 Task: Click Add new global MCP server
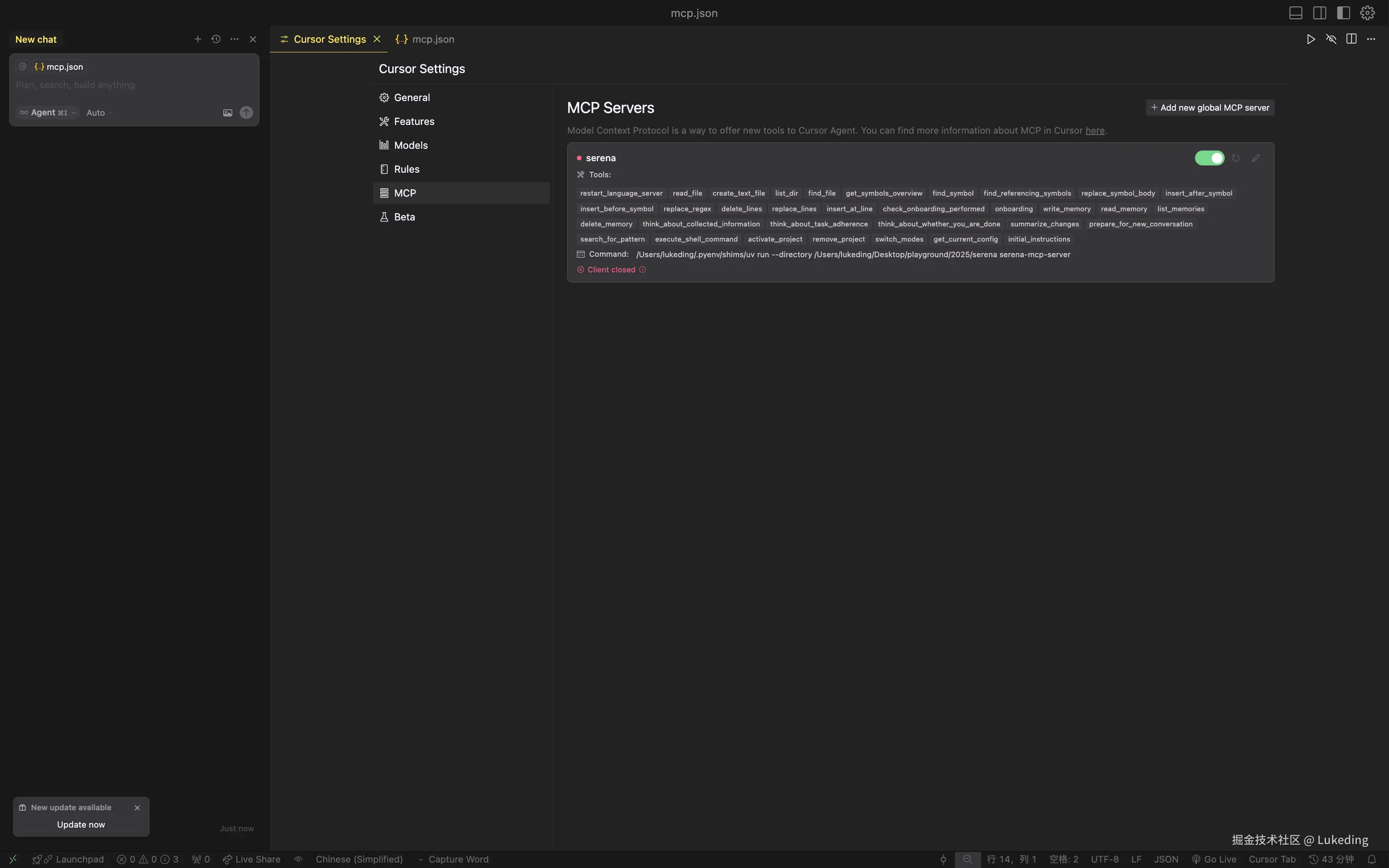point(1210,107)
